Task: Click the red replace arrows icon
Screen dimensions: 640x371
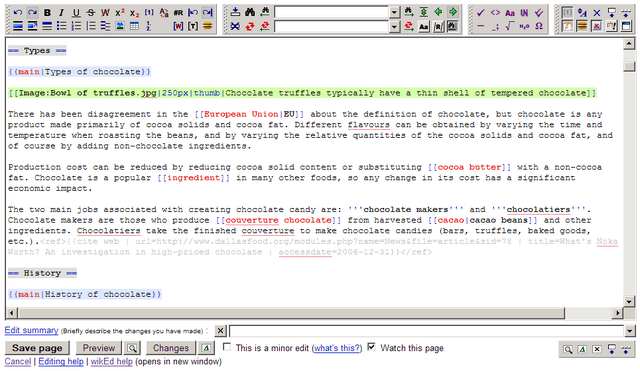Action: click(x=250, y=27)
